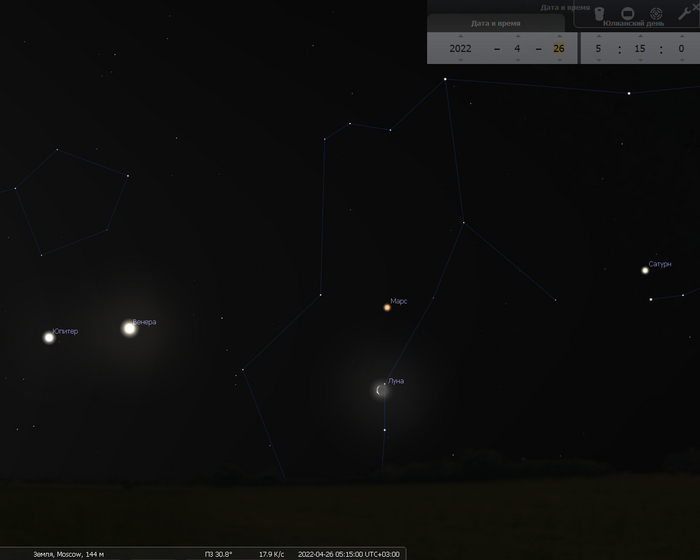Click the screen-shaped icon in the top overlay
The width and height of the screenshot is (700, 560).
point(628,13)
